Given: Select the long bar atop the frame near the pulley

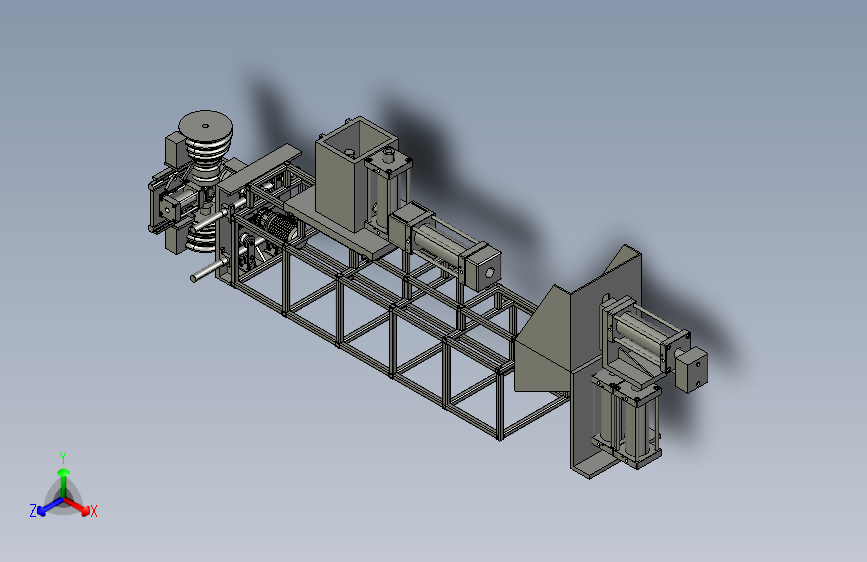Looking at the screenshot, I should pyautogui.click(x=260, y=168).
